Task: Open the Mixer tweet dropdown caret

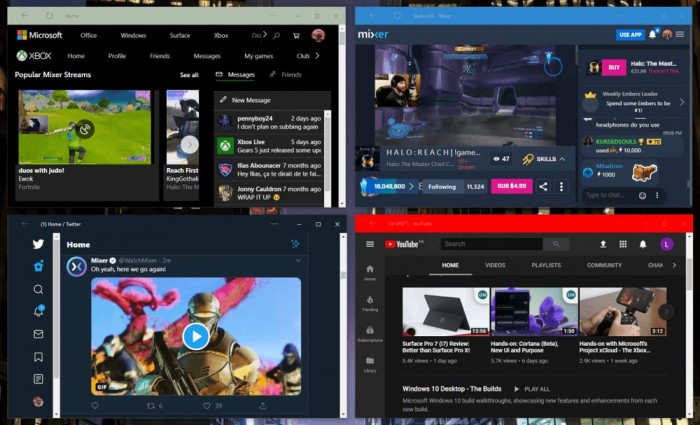Action: coord(298,260)
